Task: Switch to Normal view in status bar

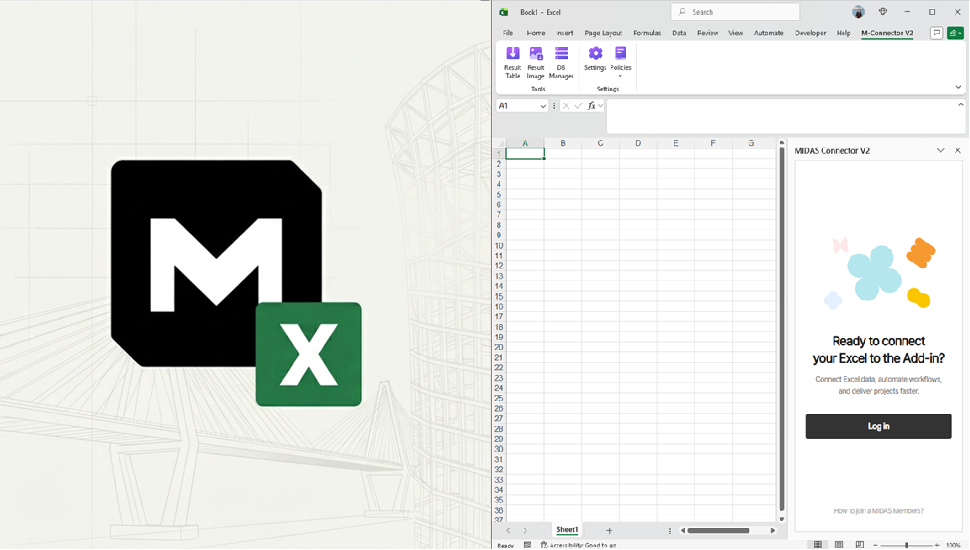Action: point(818,545)
